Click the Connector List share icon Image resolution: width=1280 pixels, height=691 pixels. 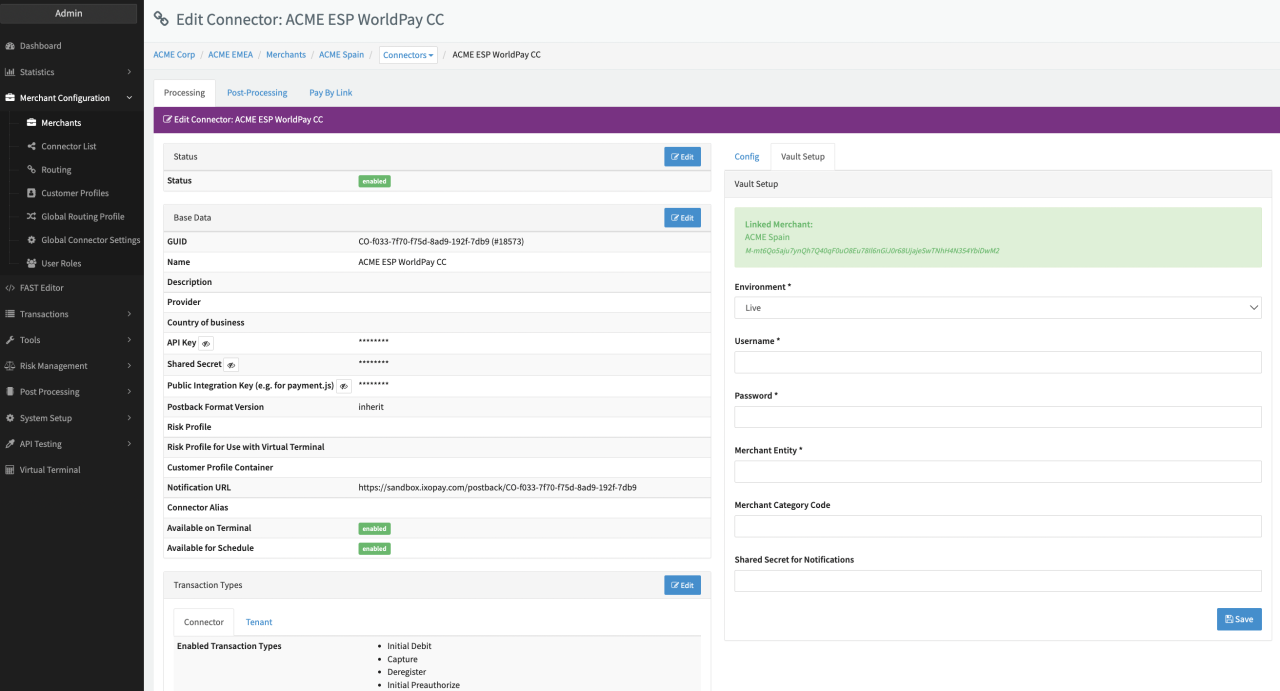pos(31,147)
